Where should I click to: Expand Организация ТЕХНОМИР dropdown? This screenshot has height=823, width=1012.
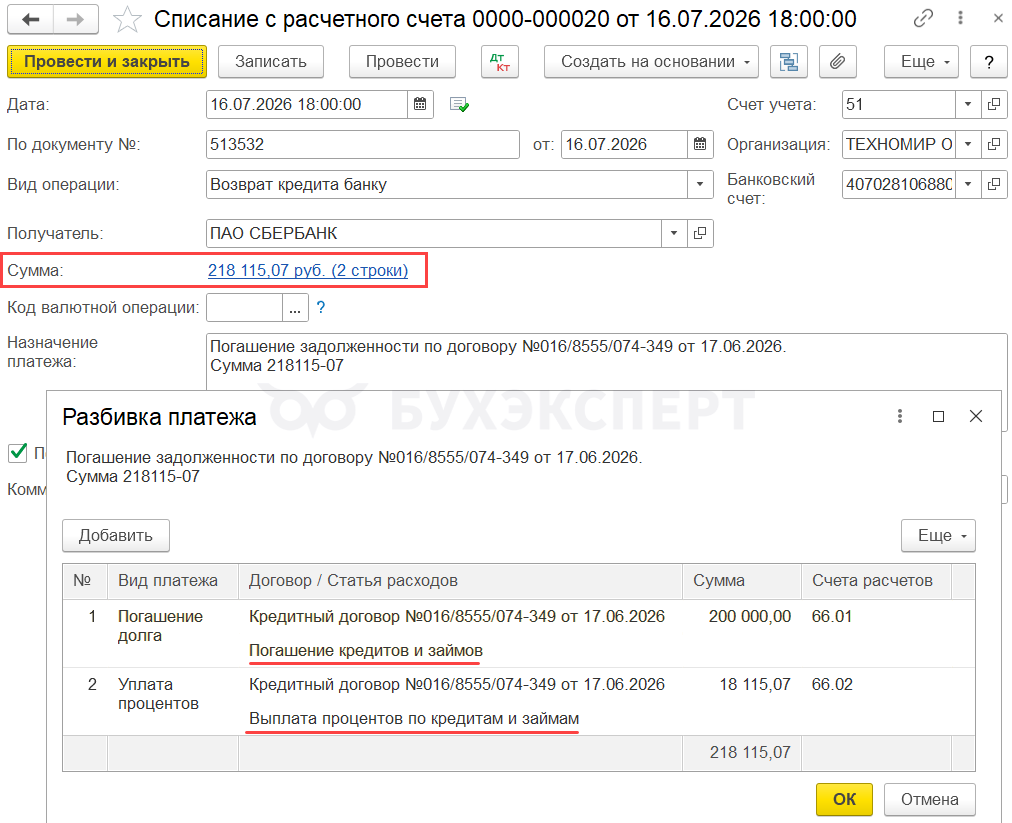point(968,145)
